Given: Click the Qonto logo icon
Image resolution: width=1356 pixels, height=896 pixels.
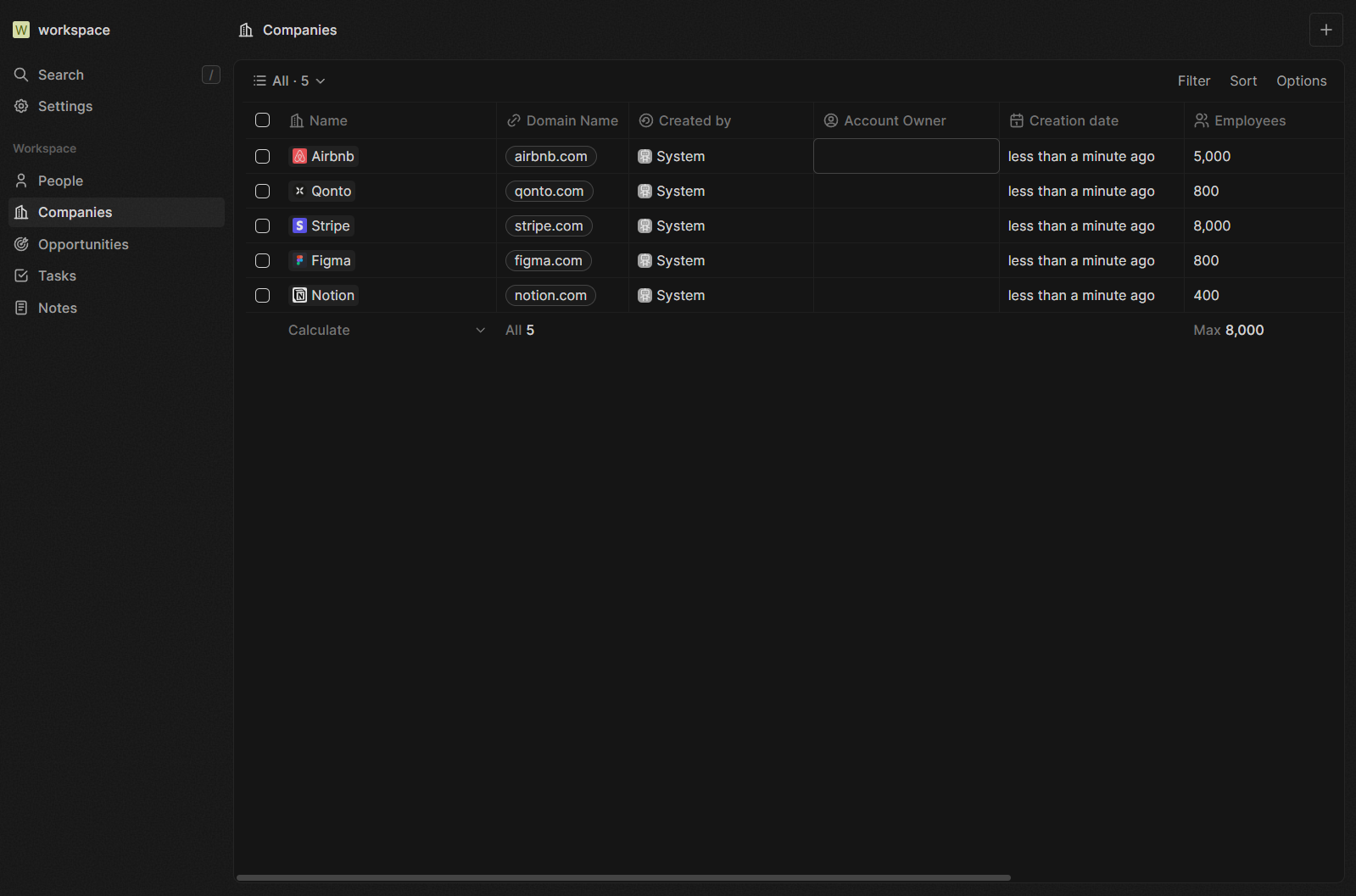Looking at the screenshot, I should click(299, 191).
